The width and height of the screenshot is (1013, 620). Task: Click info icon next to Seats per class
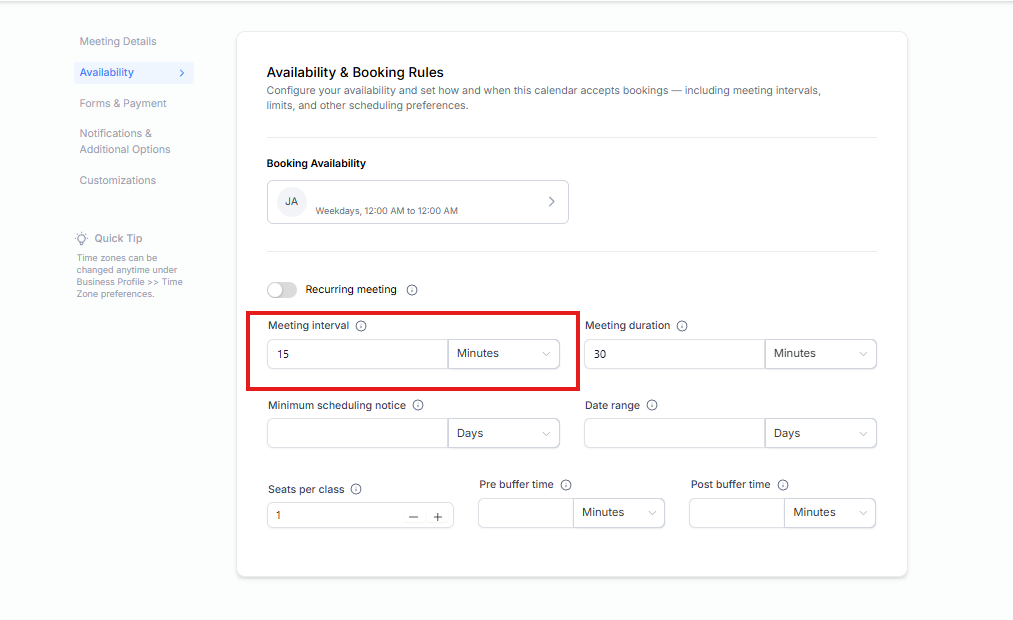[356, 490]
